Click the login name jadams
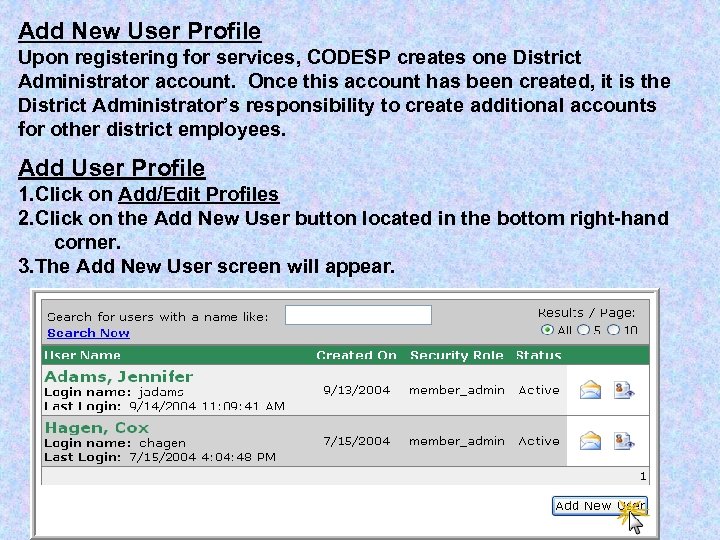Viewport: 720px width, 540px height. tap(161, 392)
